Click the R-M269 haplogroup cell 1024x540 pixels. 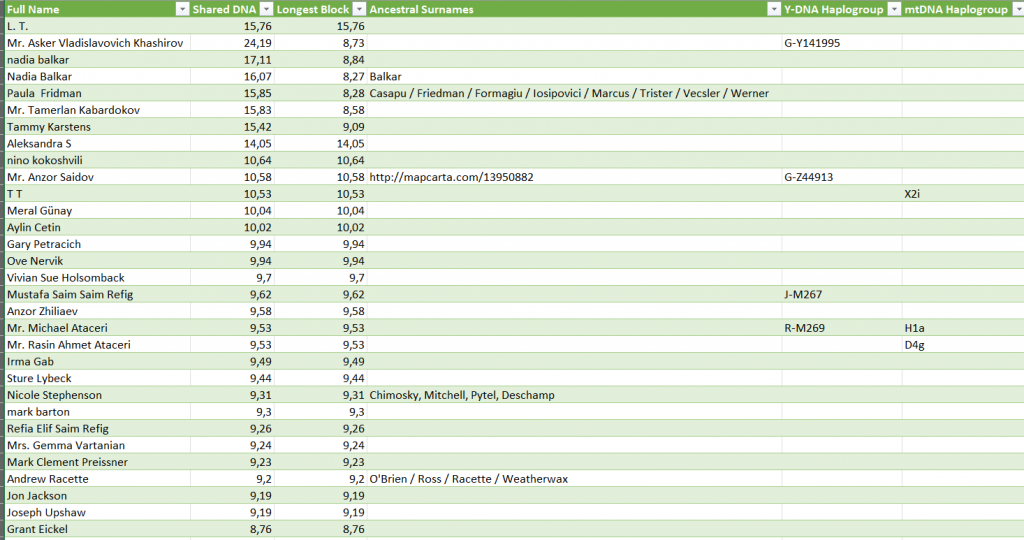pyautogui.click(x=810, y=328)
